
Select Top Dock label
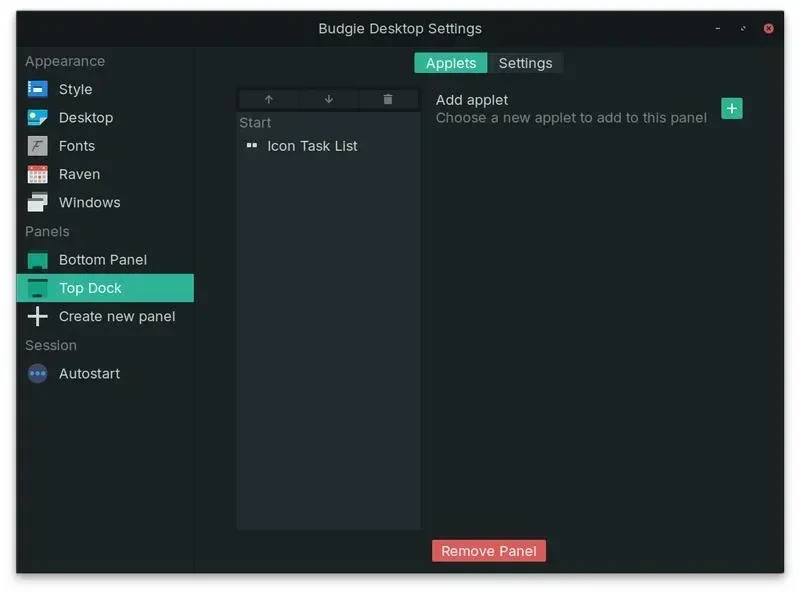pyautogui.click(x=90, y=288)
